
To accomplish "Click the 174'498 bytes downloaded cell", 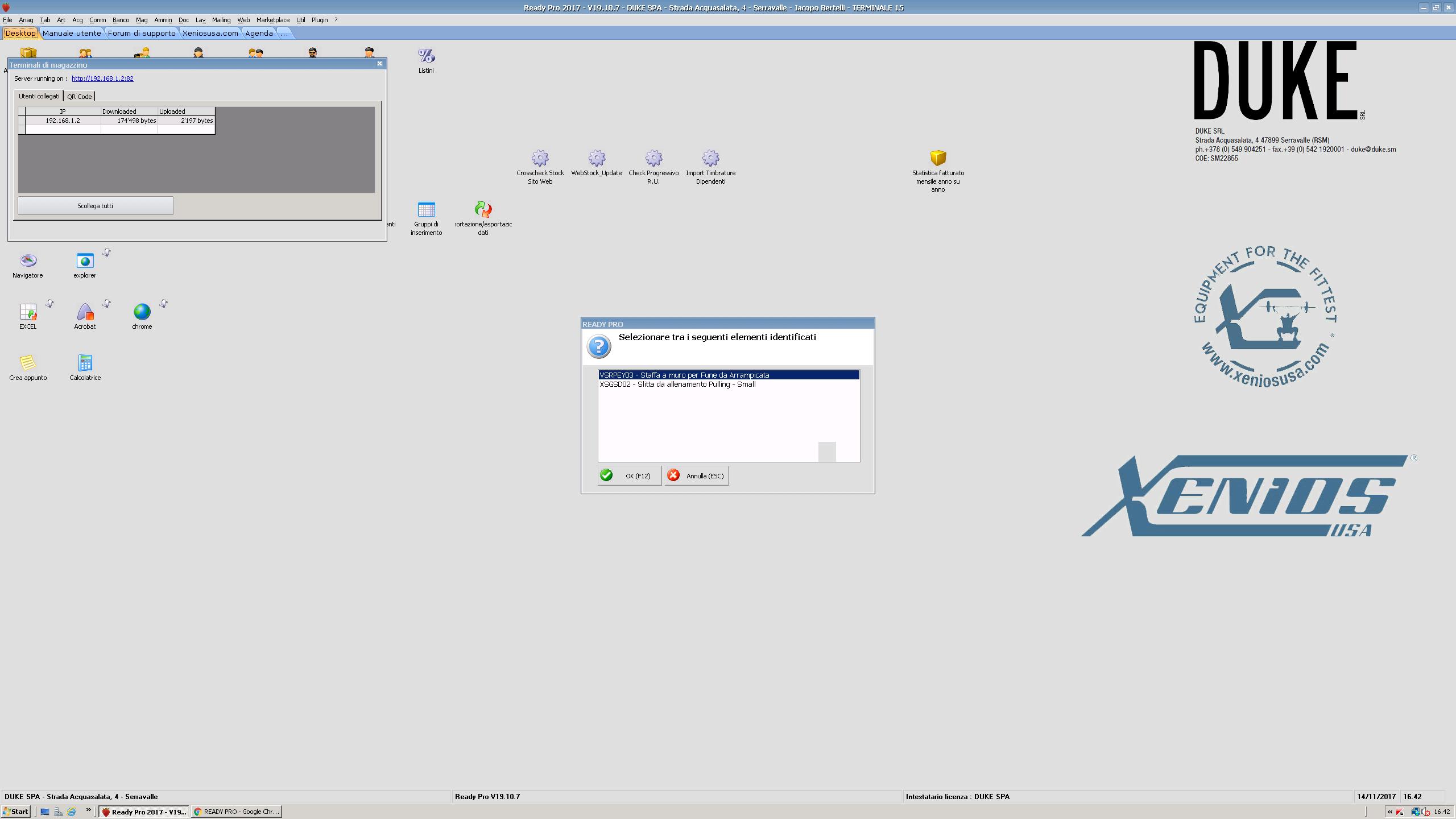I will tap(129, 121).
